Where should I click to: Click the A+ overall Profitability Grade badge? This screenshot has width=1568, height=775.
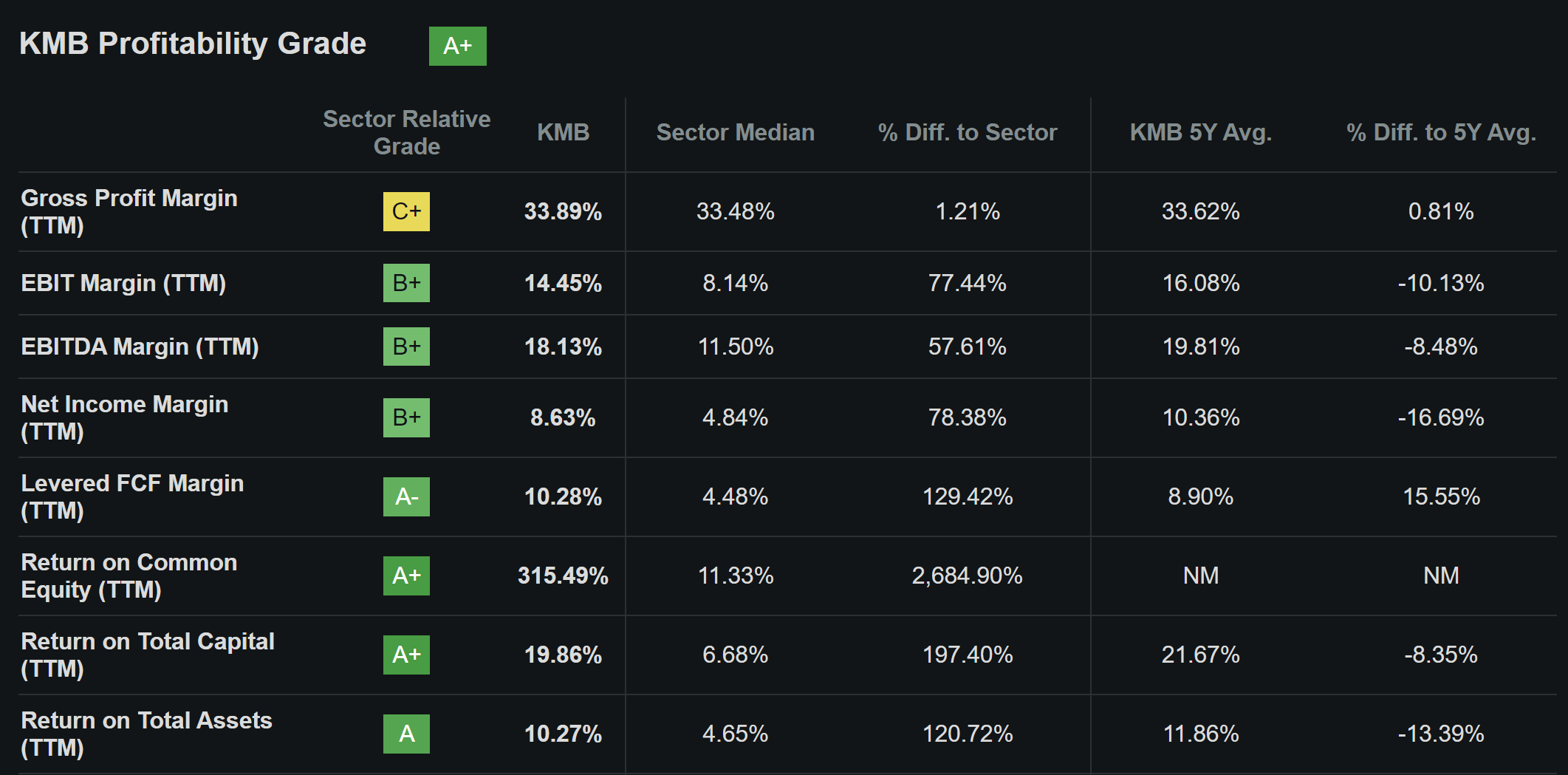(457, 46)
